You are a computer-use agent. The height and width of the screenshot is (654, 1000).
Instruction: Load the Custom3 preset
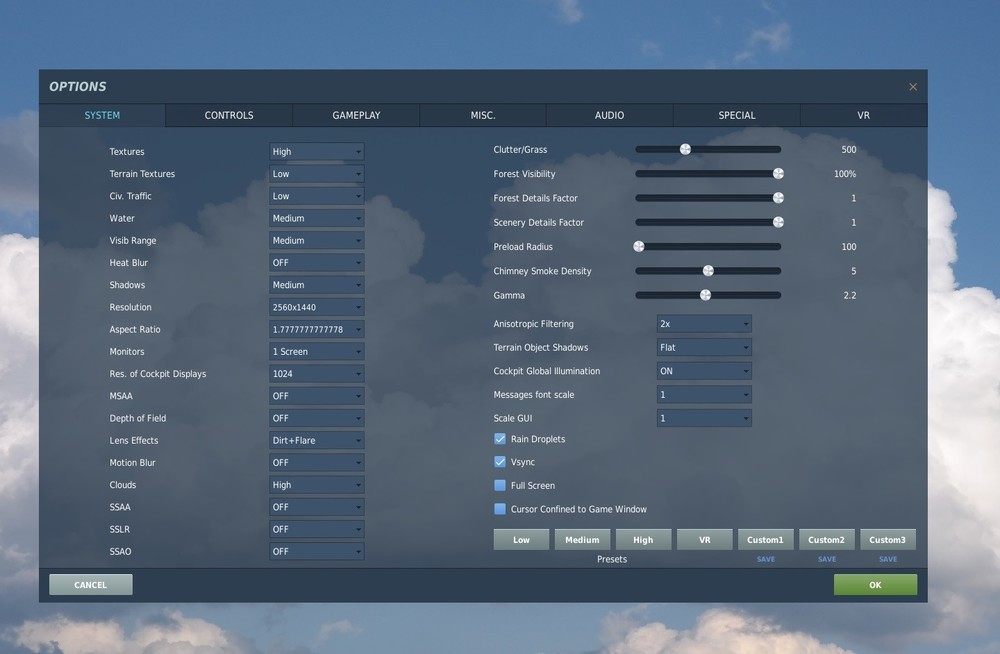[888, 540]
